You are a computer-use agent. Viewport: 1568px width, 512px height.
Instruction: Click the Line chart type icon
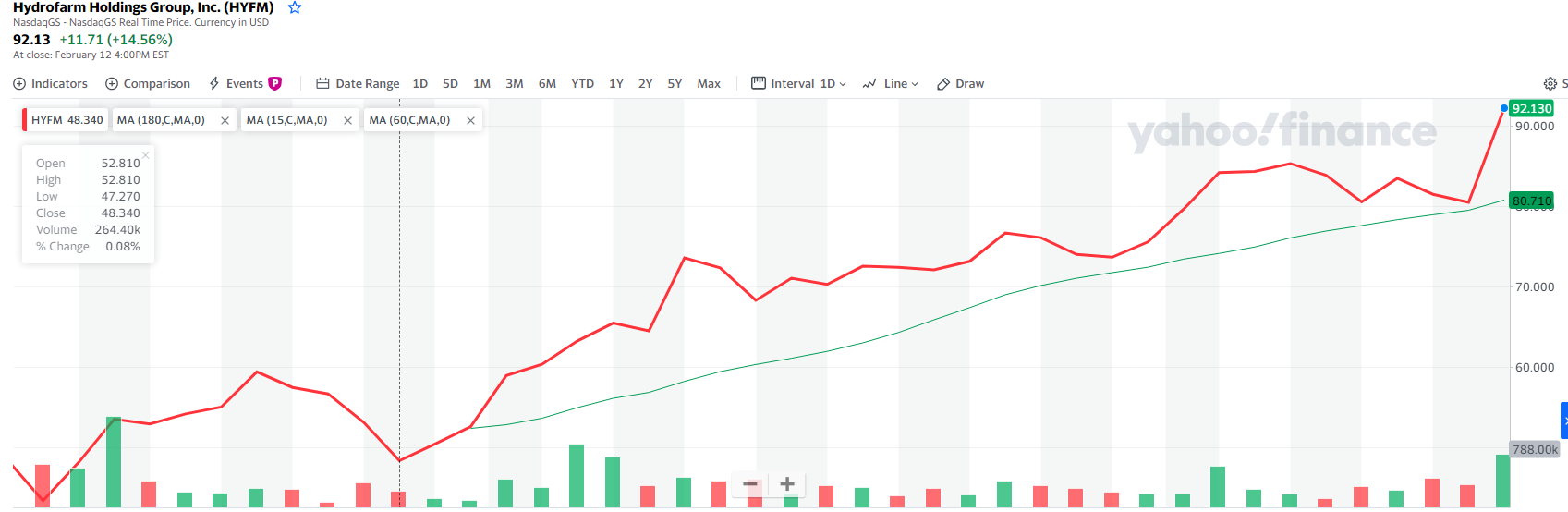[869, 83]
